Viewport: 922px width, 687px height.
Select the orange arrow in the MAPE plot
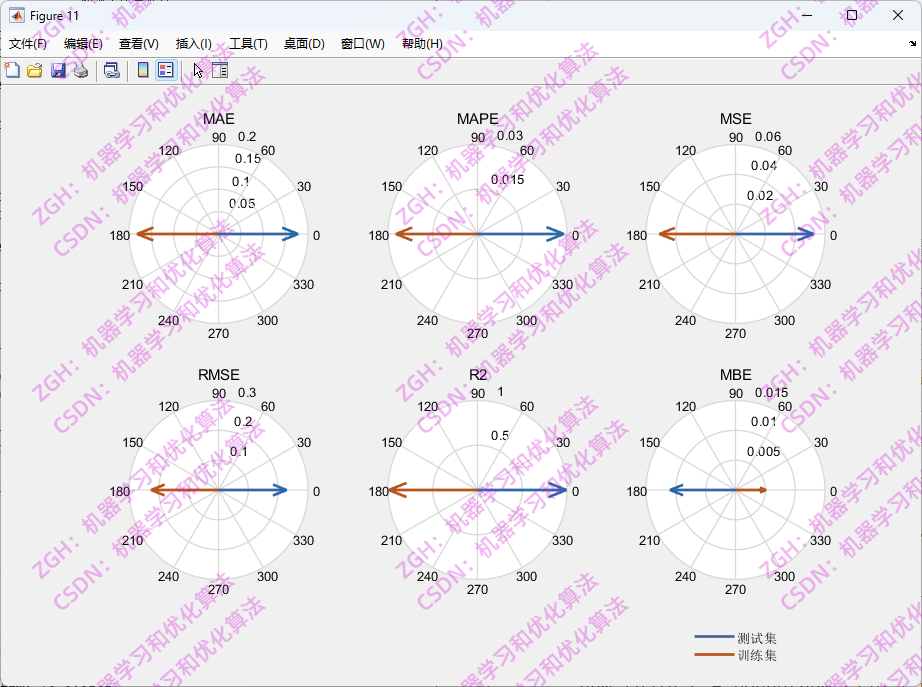(x=436, y=234)
